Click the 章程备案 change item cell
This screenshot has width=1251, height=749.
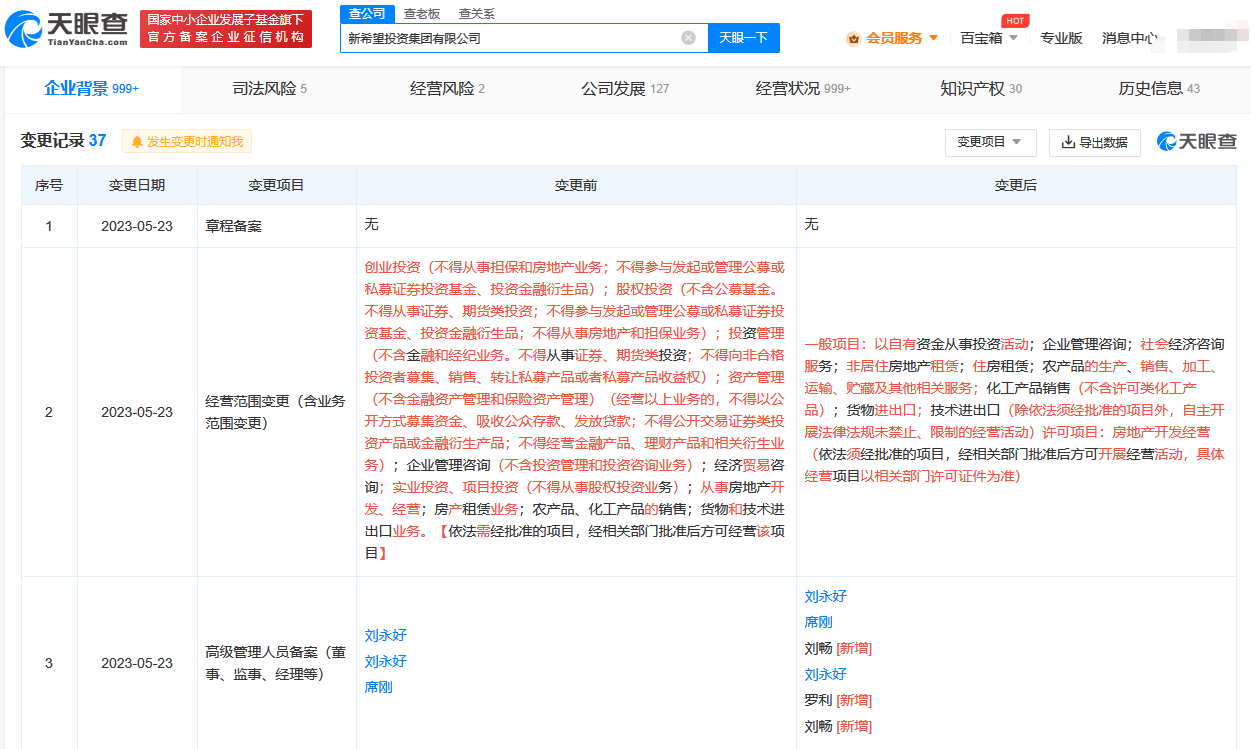click(277, 226)
